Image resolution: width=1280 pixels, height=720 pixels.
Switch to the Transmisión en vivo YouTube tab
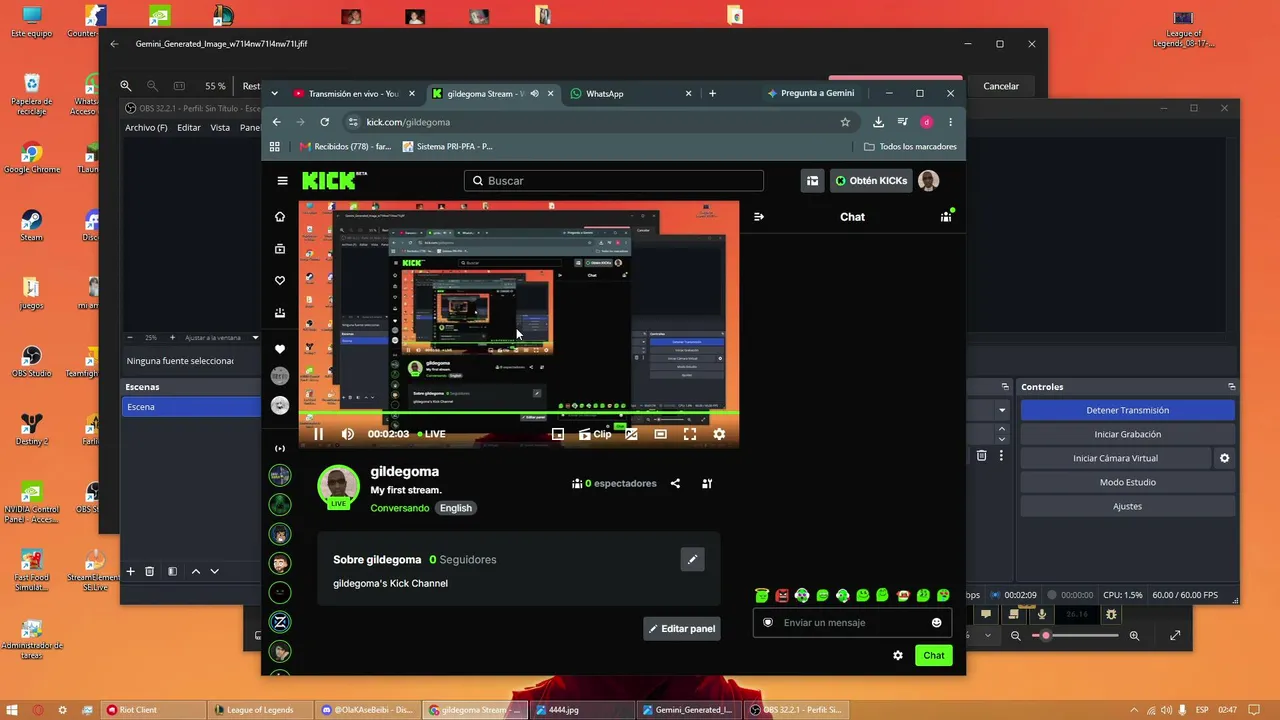354,94
